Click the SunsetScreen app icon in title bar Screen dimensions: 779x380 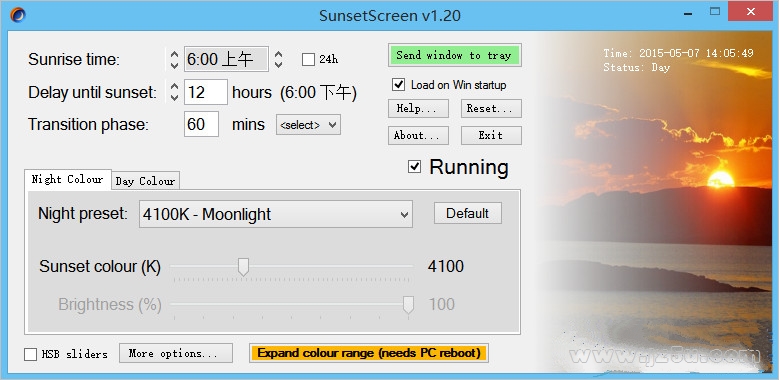(x=17, y=15)
